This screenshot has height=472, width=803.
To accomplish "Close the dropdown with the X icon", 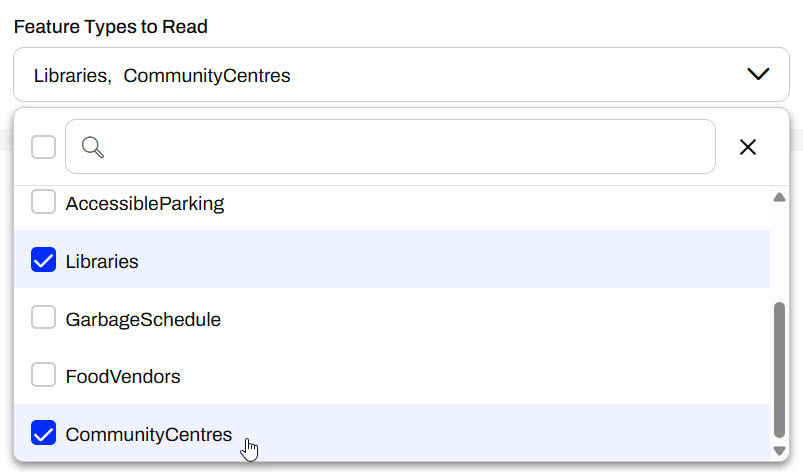I will 747,147.
